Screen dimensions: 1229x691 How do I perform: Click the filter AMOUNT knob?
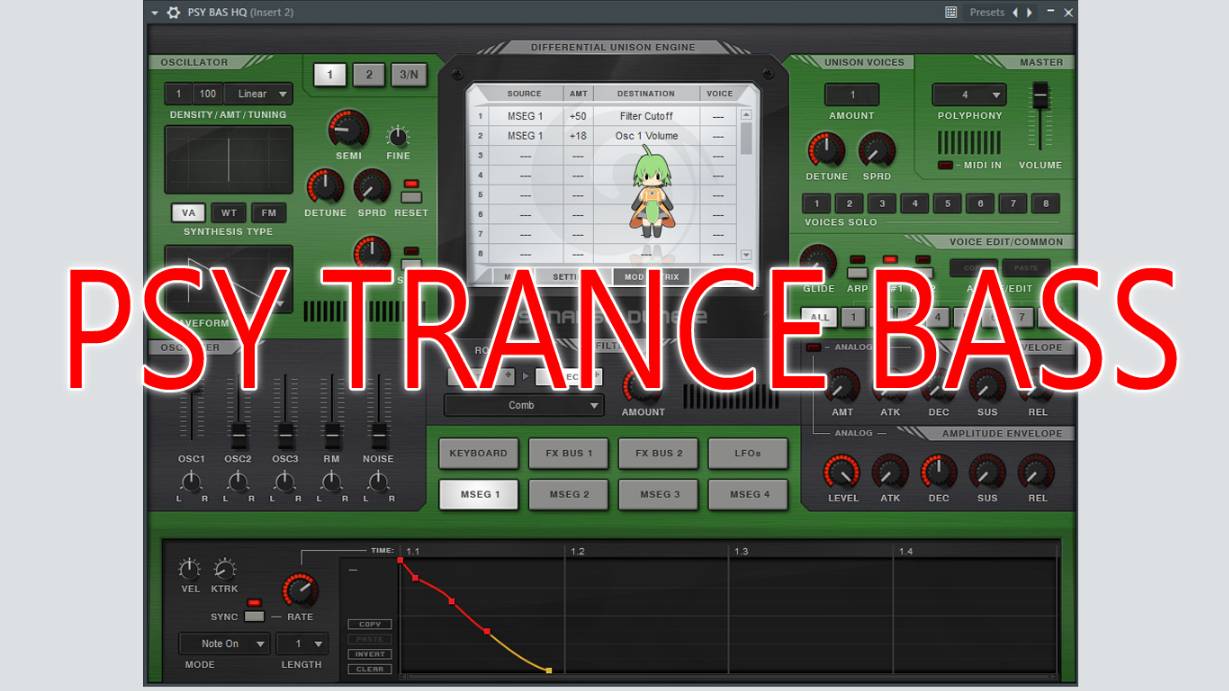tap(642, 386)
